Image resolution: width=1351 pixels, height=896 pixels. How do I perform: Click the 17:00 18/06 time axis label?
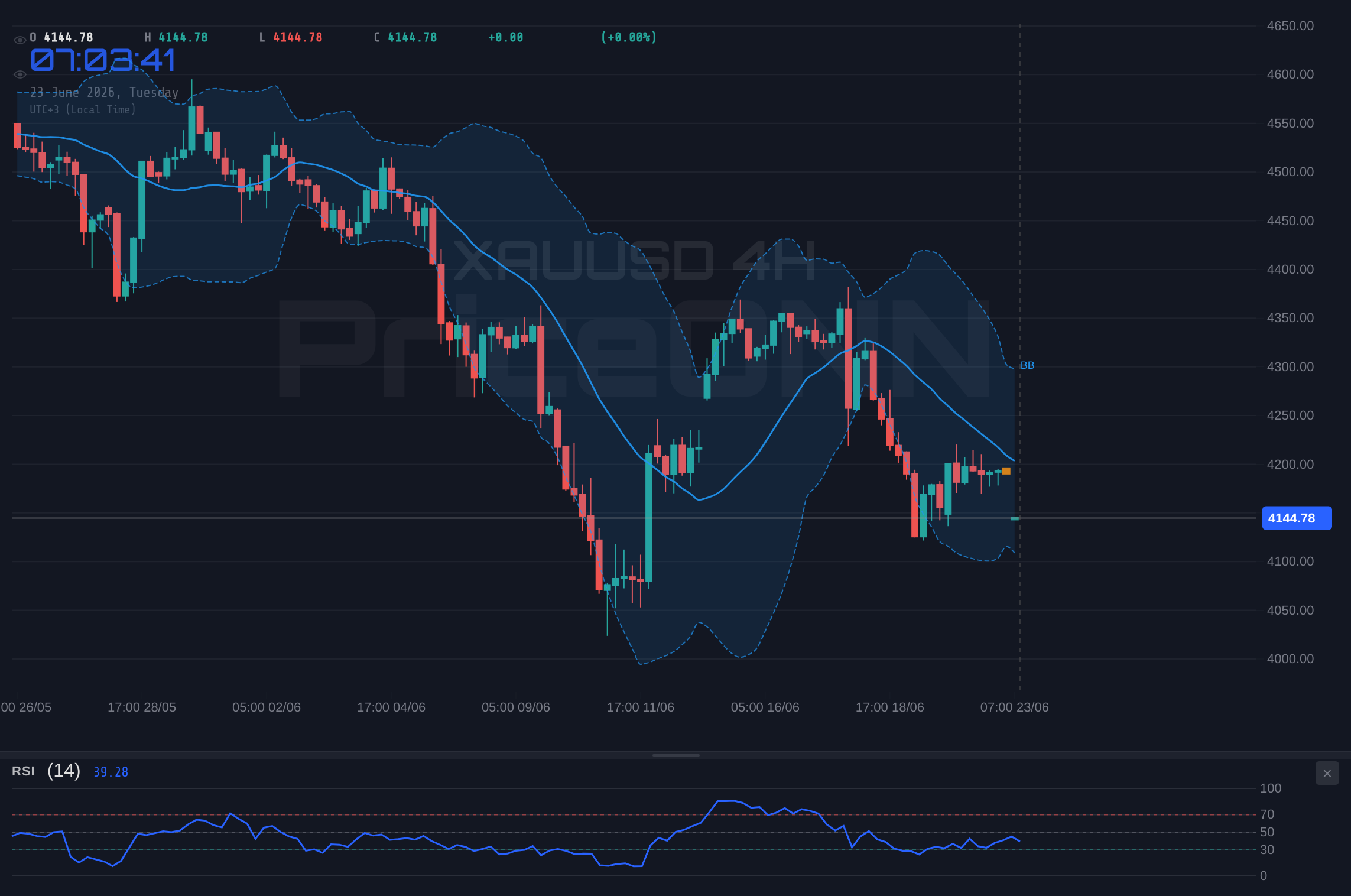pos(890,707)
